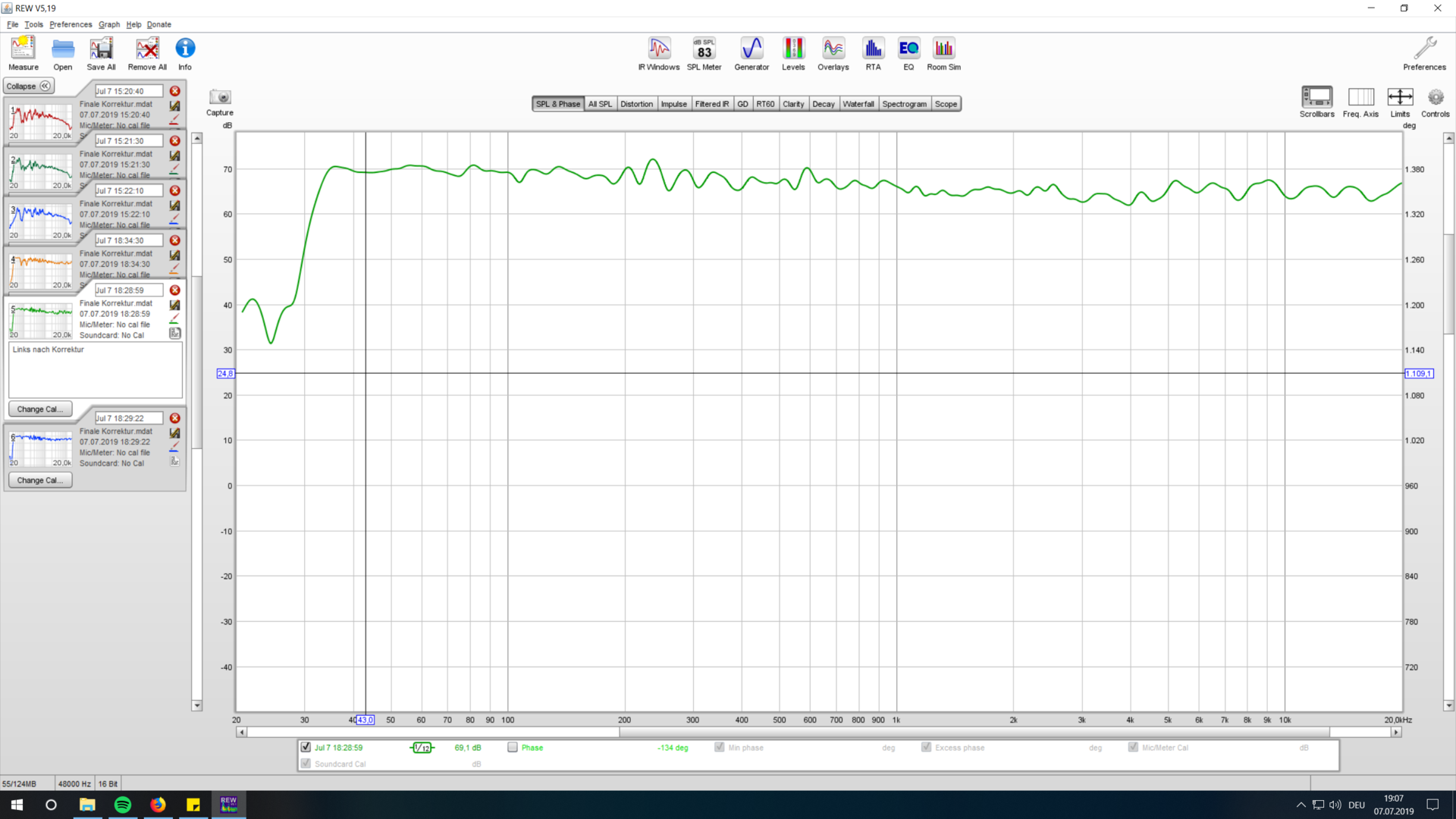Toggle the Excess phase checkbox

pos(927,747)
